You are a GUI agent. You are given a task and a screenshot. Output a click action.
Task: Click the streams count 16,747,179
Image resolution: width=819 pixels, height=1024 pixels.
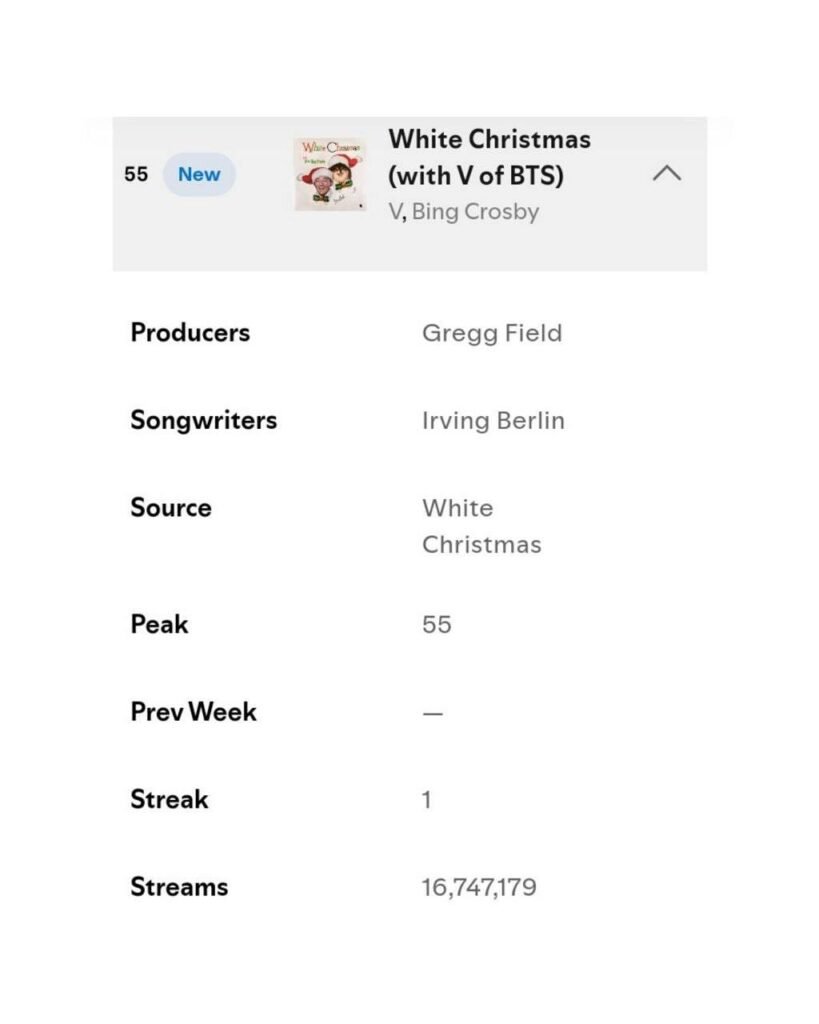[479, 887]
